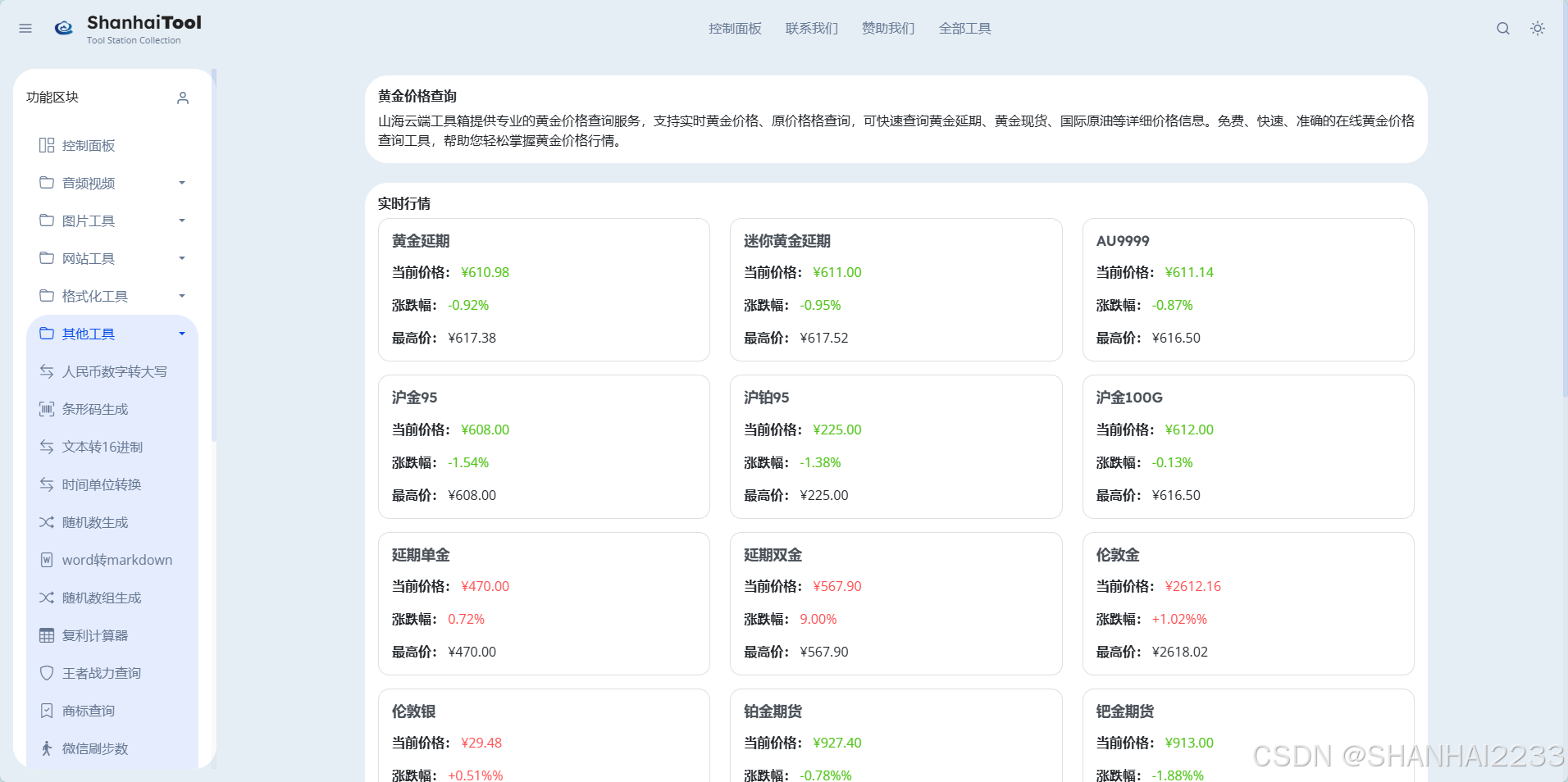The image size is (1568, 782).
Task: Open the 条形码生成 tool link
Action: (x=95, y=410)
